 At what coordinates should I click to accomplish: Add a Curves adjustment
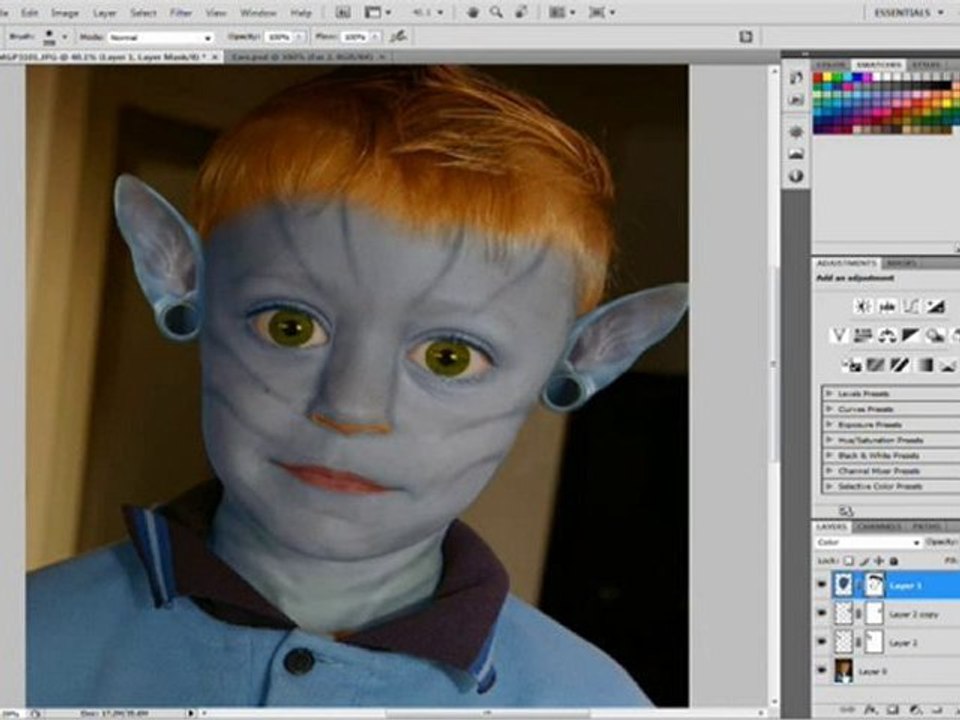pos(910,306)
